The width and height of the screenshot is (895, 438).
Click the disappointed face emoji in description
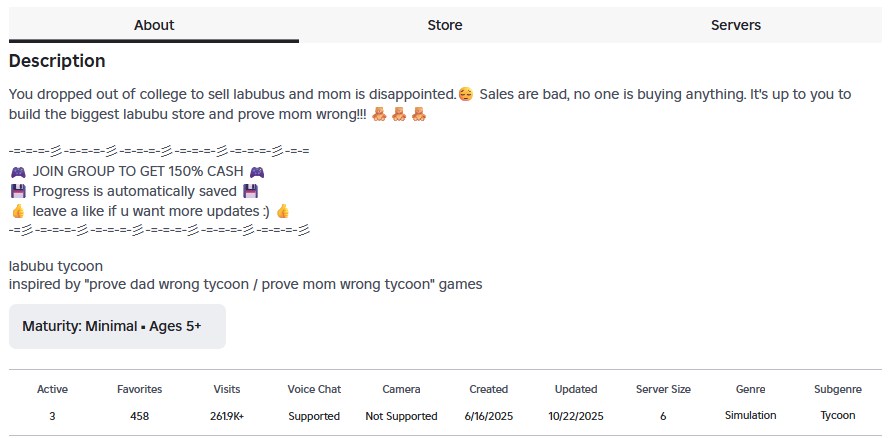tap(466, 94)
